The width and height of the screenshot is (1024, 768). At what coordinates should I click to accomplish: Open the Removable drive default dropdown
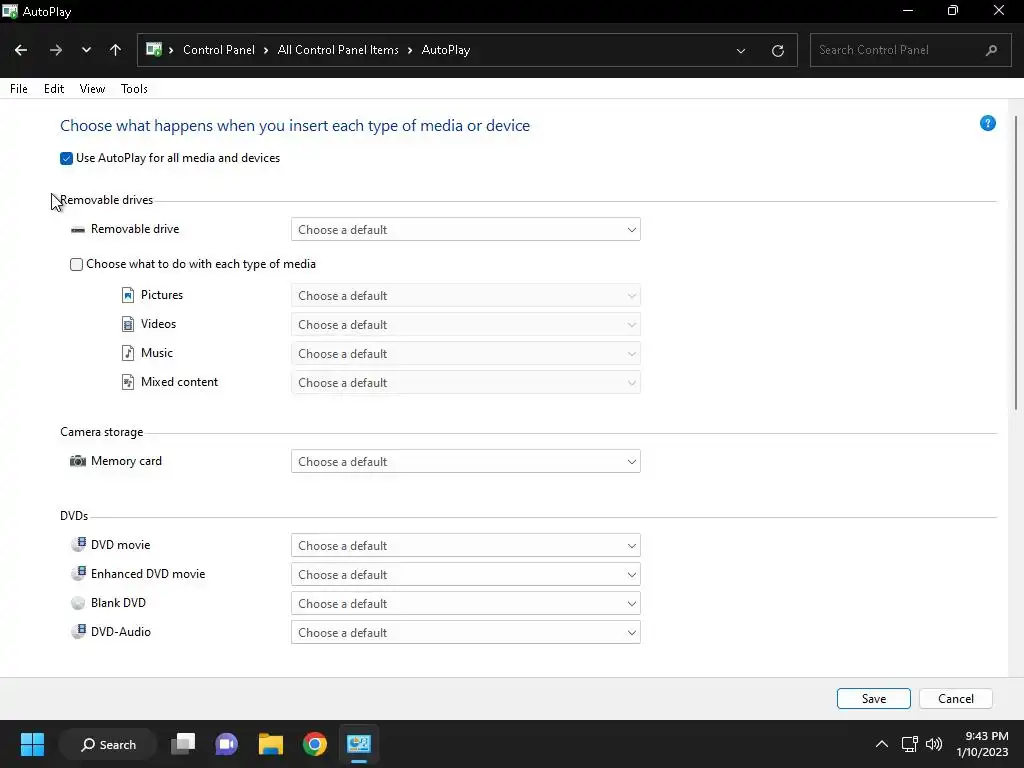(x=465, y=230)
